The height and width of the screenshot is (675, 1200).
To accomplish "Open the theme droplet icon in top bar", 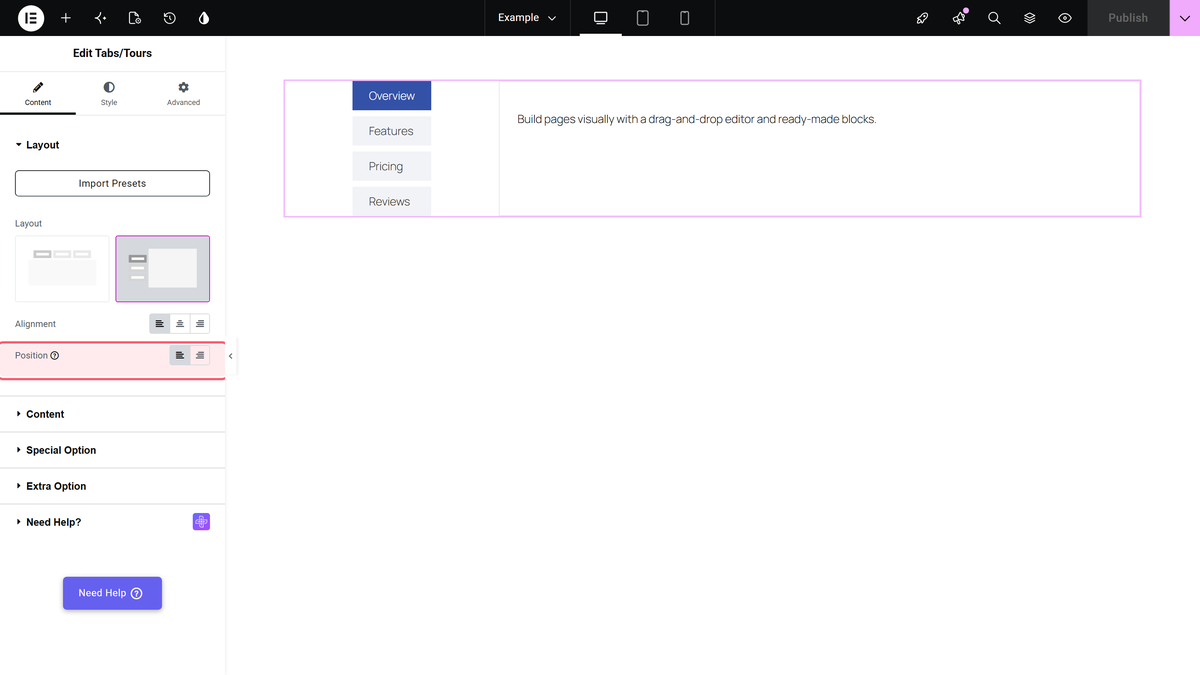I will click(x=204, y=18).
